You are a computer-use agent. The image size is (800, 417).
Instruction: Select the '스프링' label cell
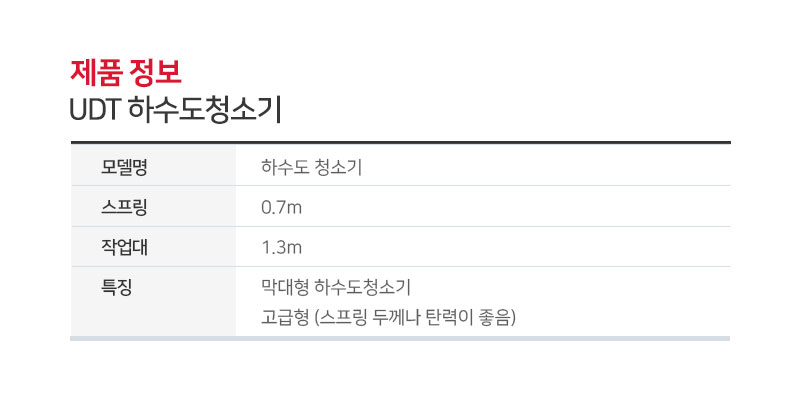[x=153, y=207]
